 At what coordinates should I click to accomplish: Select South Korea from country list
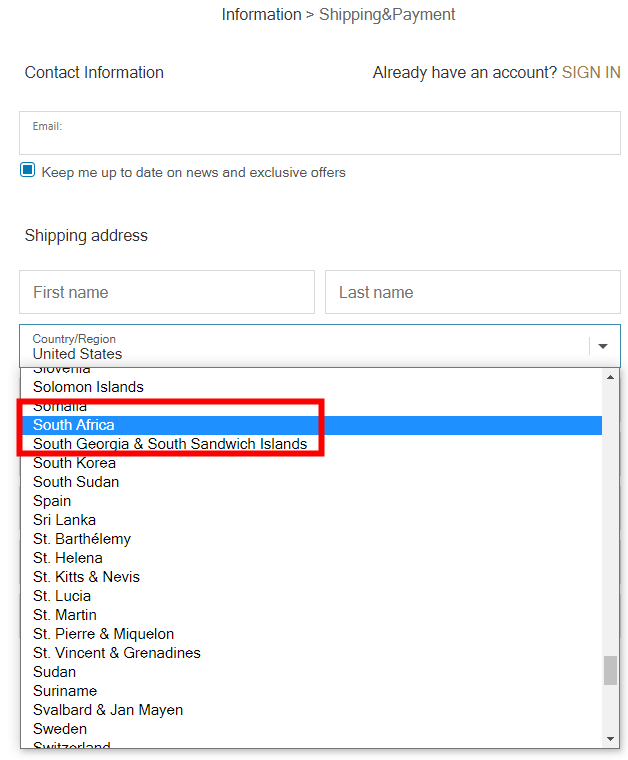74,463
